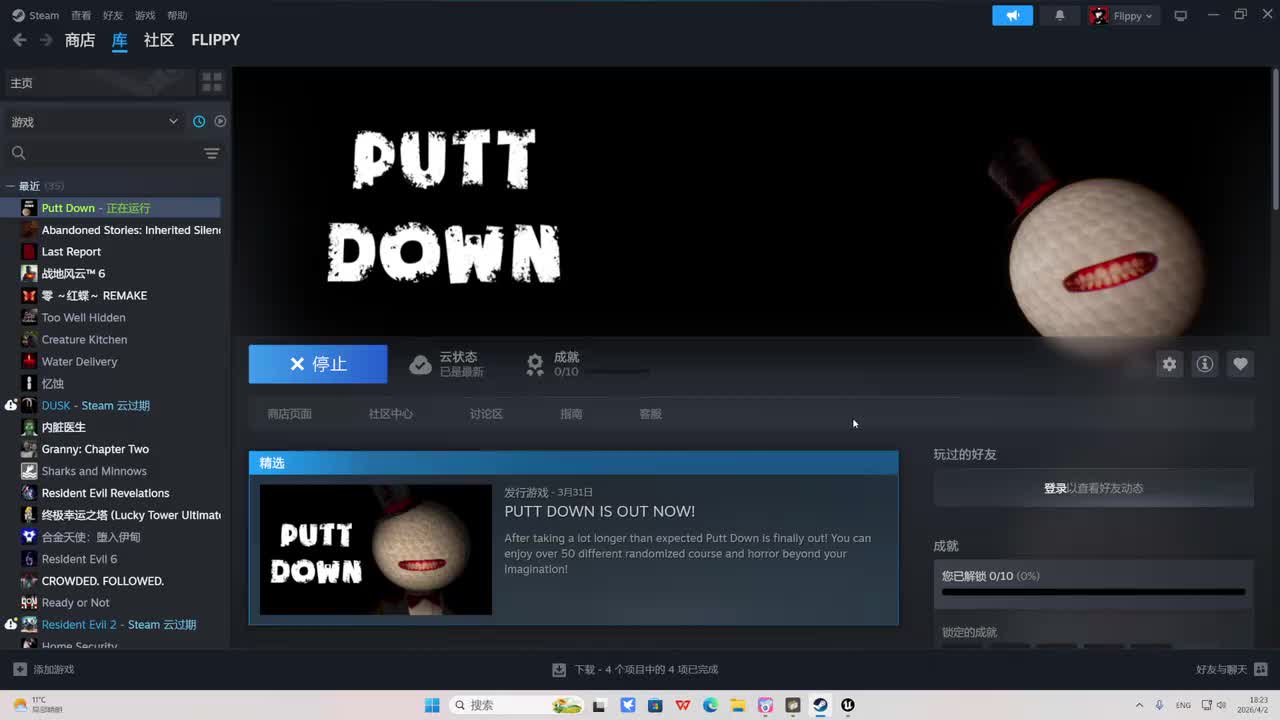Click the achievements progress bar 0/10
The image size is (1280, 720).
[1094, 592]
